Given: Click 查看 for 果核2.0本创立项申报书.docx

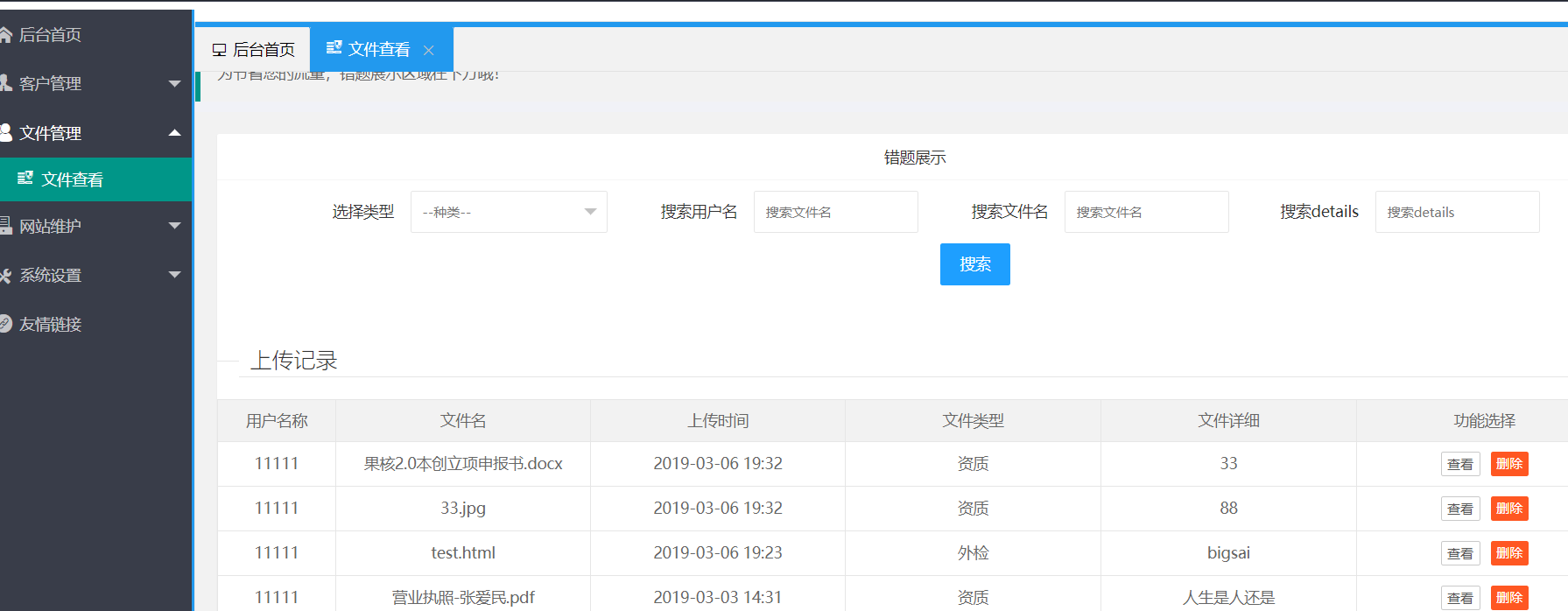Looking at the screenshot, I should pyautogui.click(x=1459, y=464).
